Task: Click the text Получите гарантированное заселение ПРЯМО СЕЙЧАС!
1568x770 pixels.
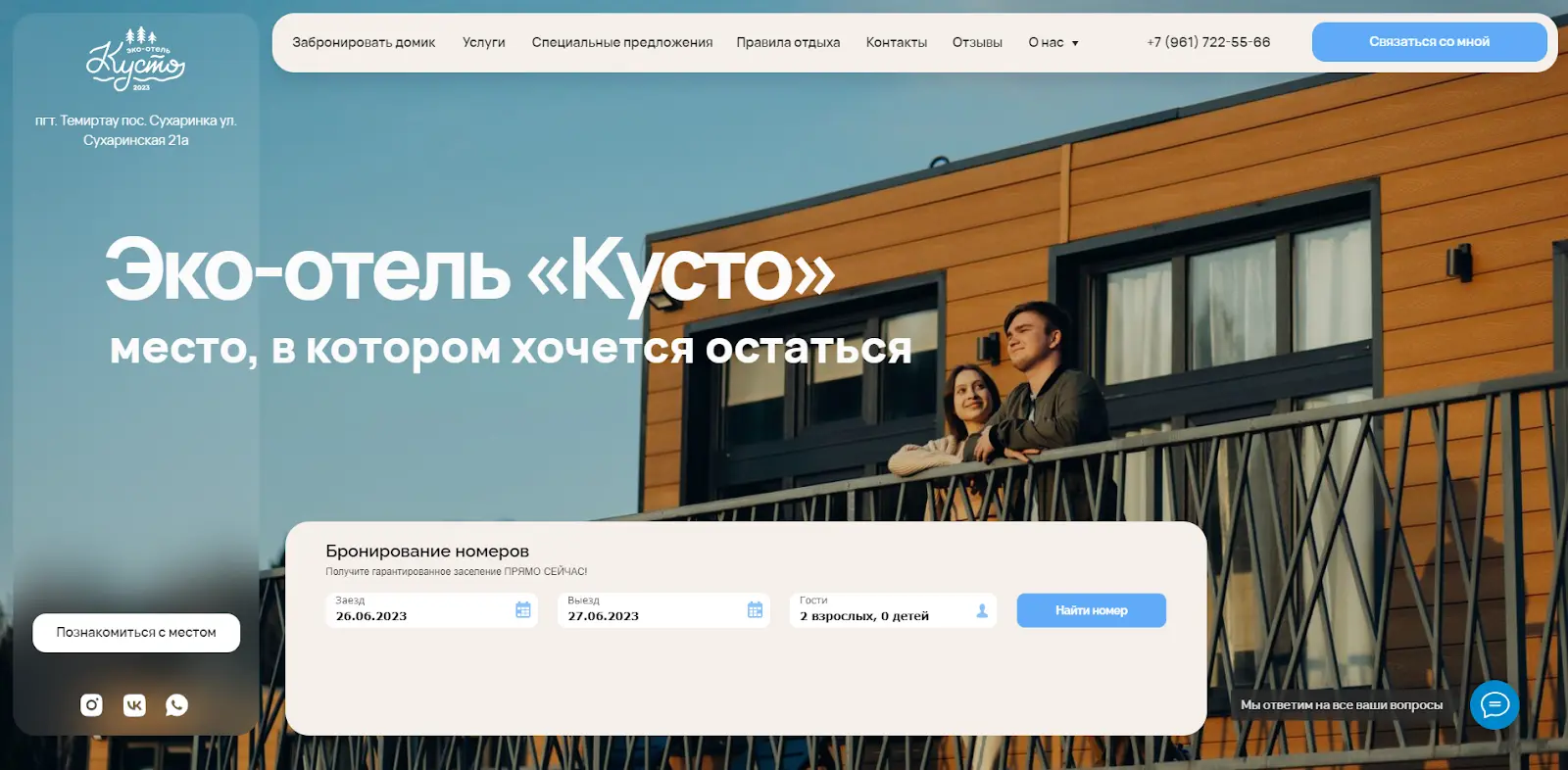Action: (x=457, y=571)
